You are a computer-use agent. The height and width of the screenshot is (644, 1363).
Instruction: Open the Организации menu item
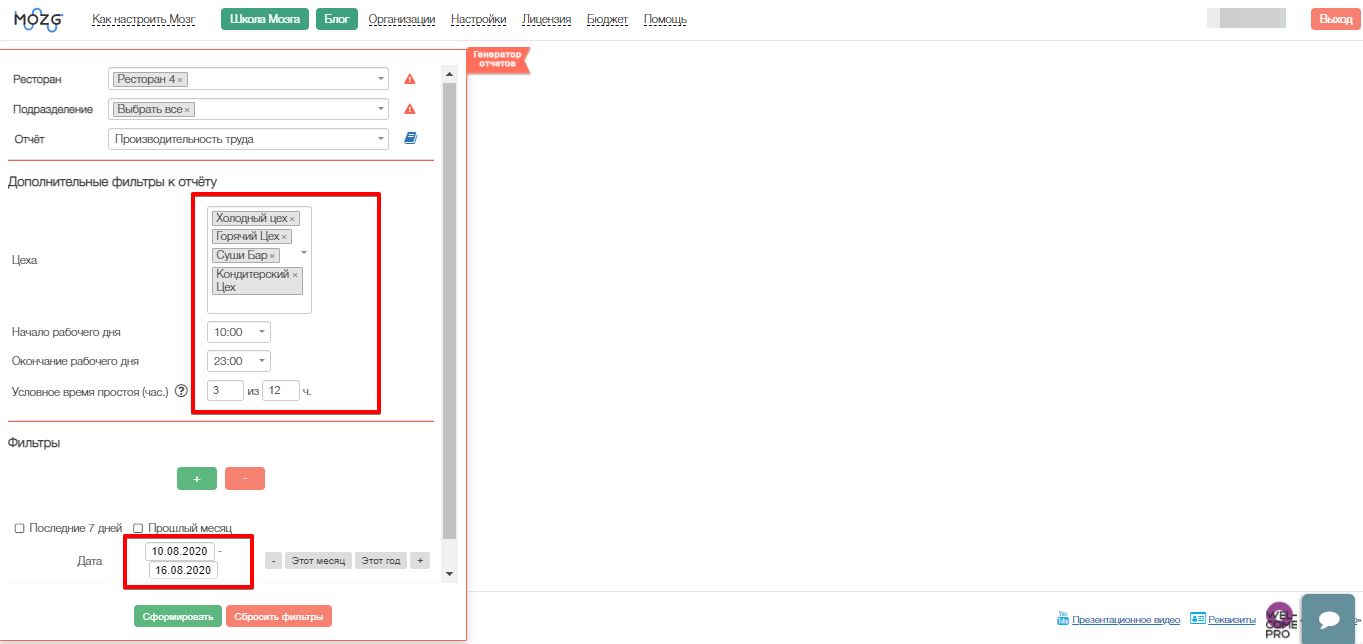401,19
